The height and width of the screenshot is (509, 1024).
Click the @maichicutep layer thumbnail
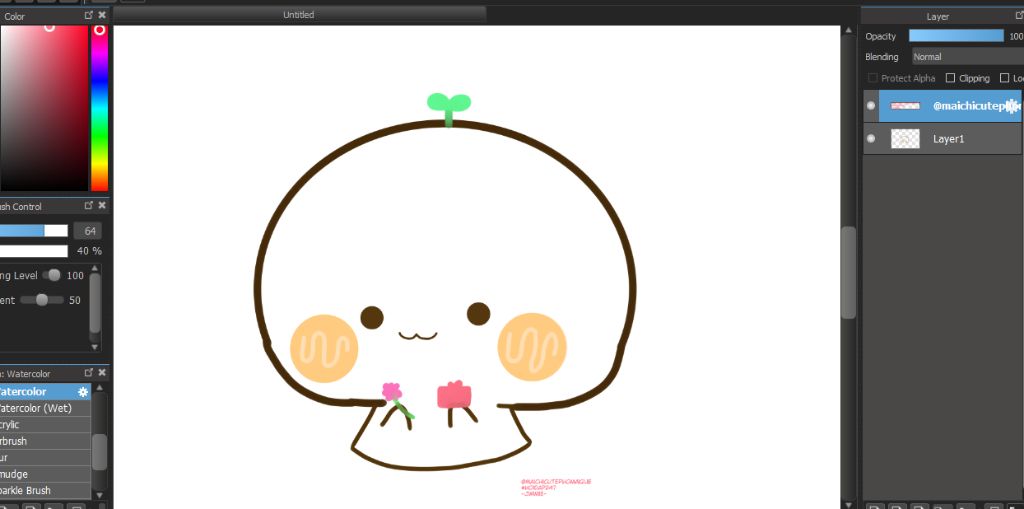tap(905, 105)
